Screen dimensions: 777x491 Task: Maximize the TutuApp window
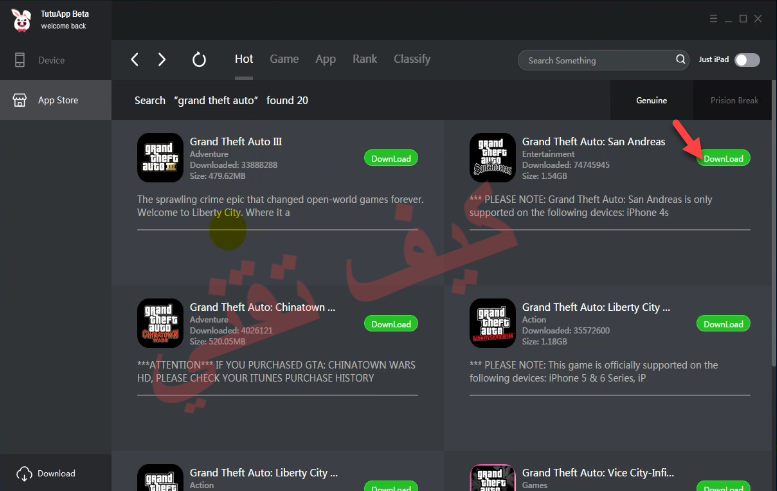pos(743,19)
